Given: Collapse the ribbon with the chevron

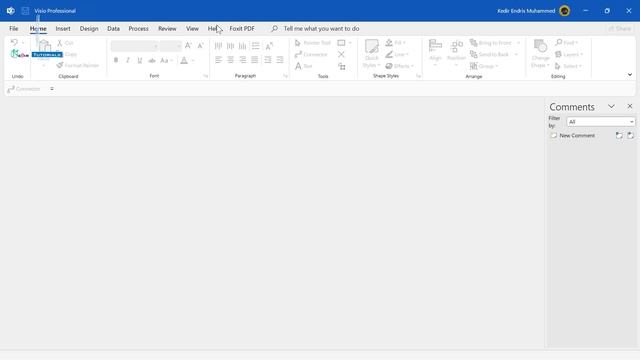Looking at the screenshot, I should pyautogui.click(x=630, y=75).
